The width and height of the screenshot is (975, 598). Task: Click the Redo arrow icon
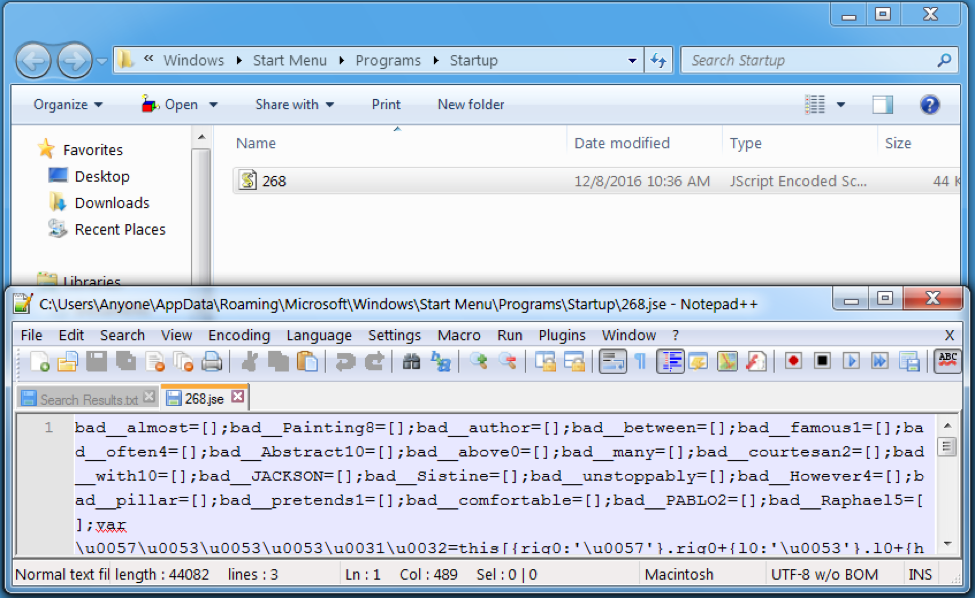pos(374,361)
